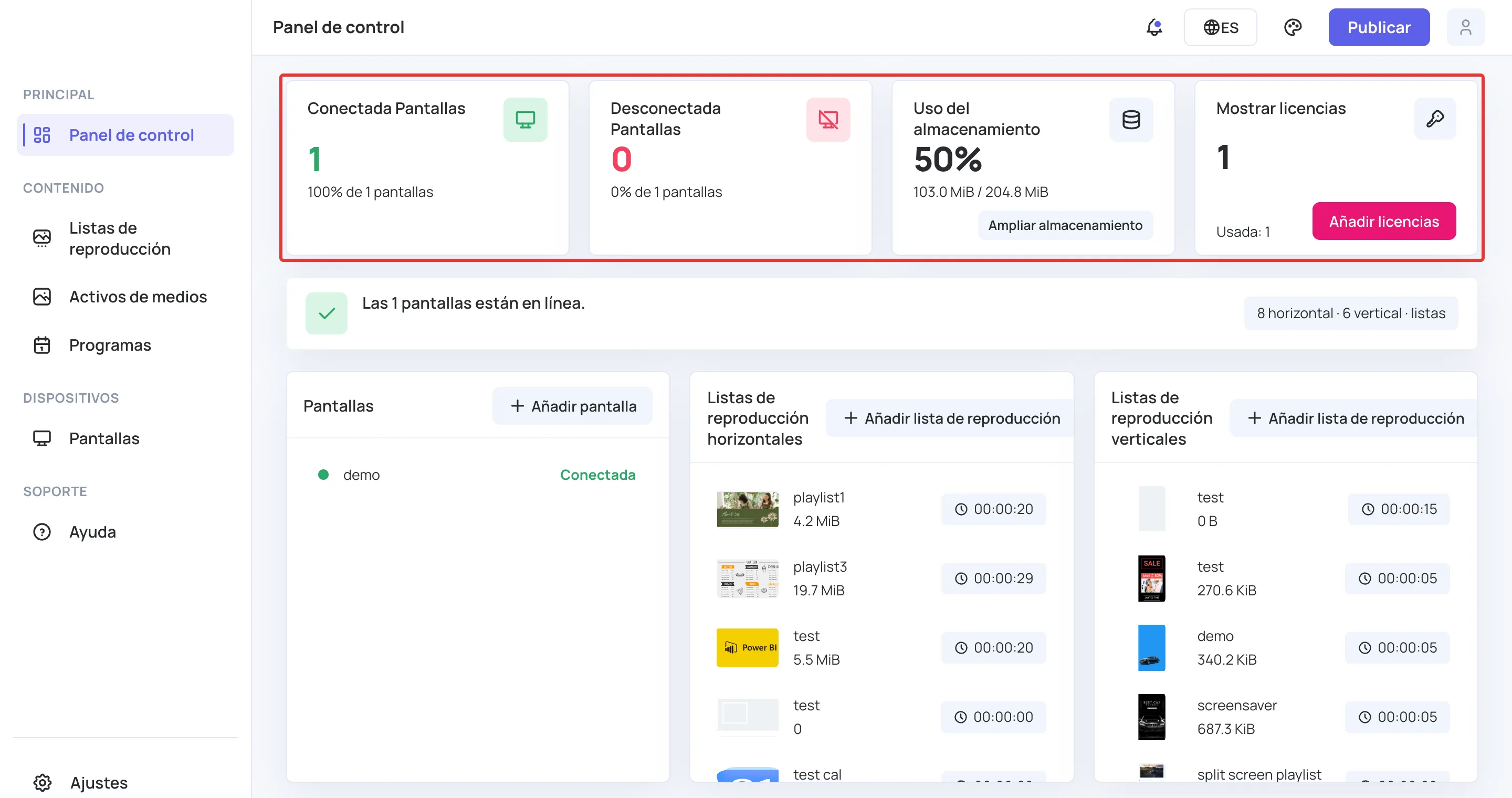Click the vertical demo playlist name
The width and height of the screenshot is (1512, 798).
pos(1215,636)
